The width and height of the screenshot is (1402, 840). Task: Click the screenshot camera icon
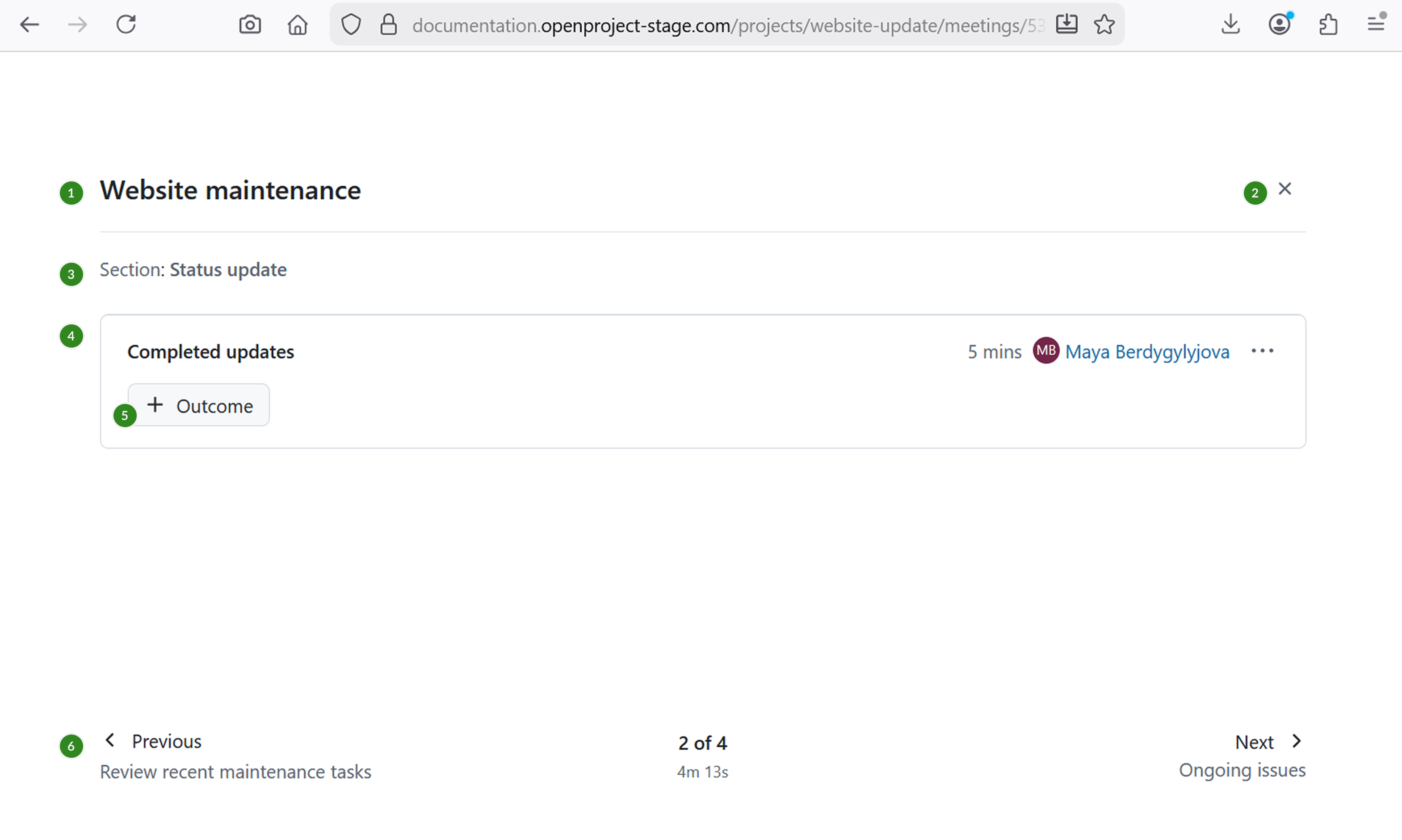pyautogui.click(x=250, y=25)
